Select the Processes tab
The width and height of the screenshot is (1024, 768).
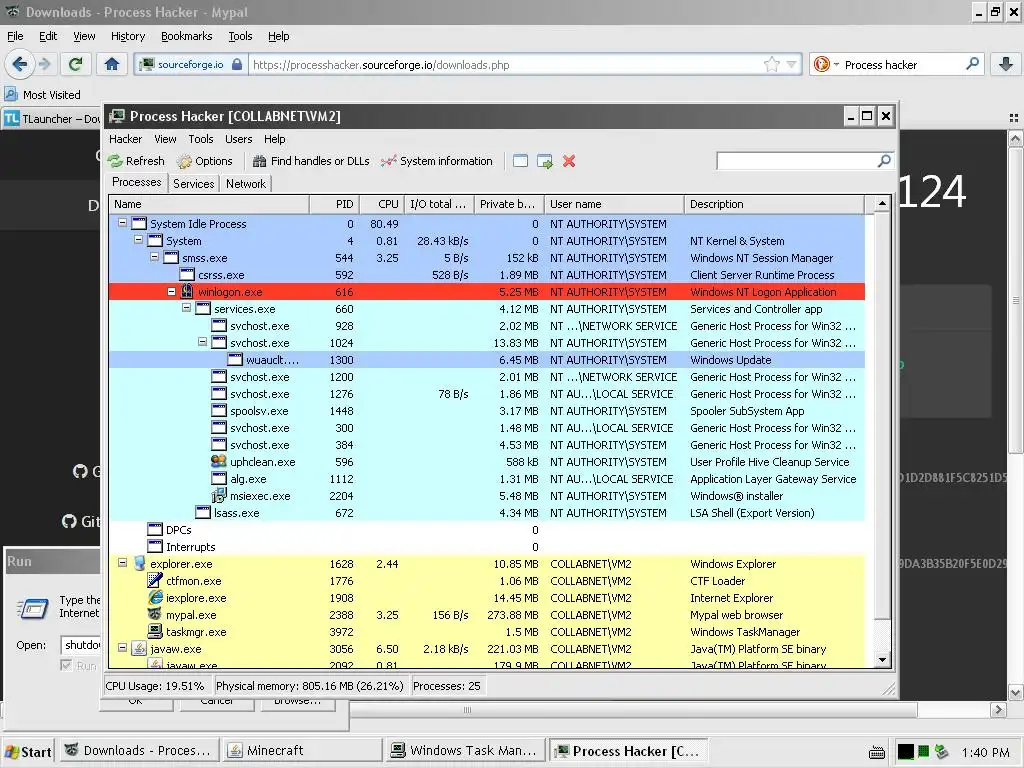tap(136, 182)
